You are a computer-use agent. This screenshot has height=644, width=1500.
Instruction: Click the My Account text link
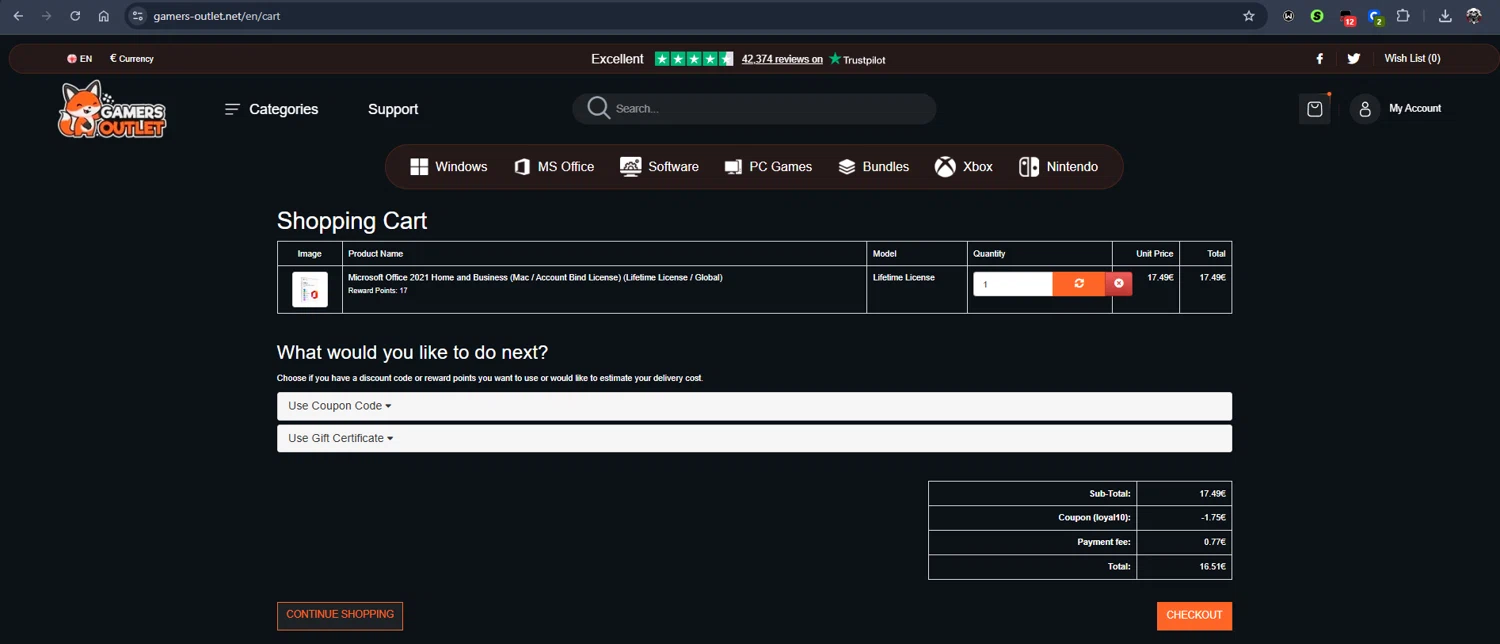click(x=1415, y=108)
